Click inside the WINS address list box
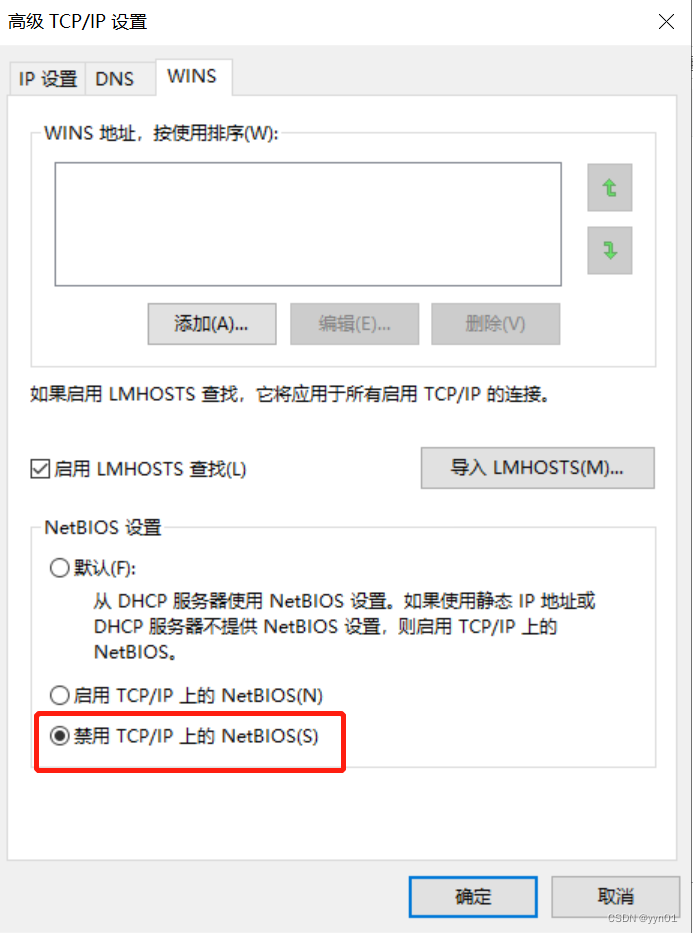 [x=308, y=224]
